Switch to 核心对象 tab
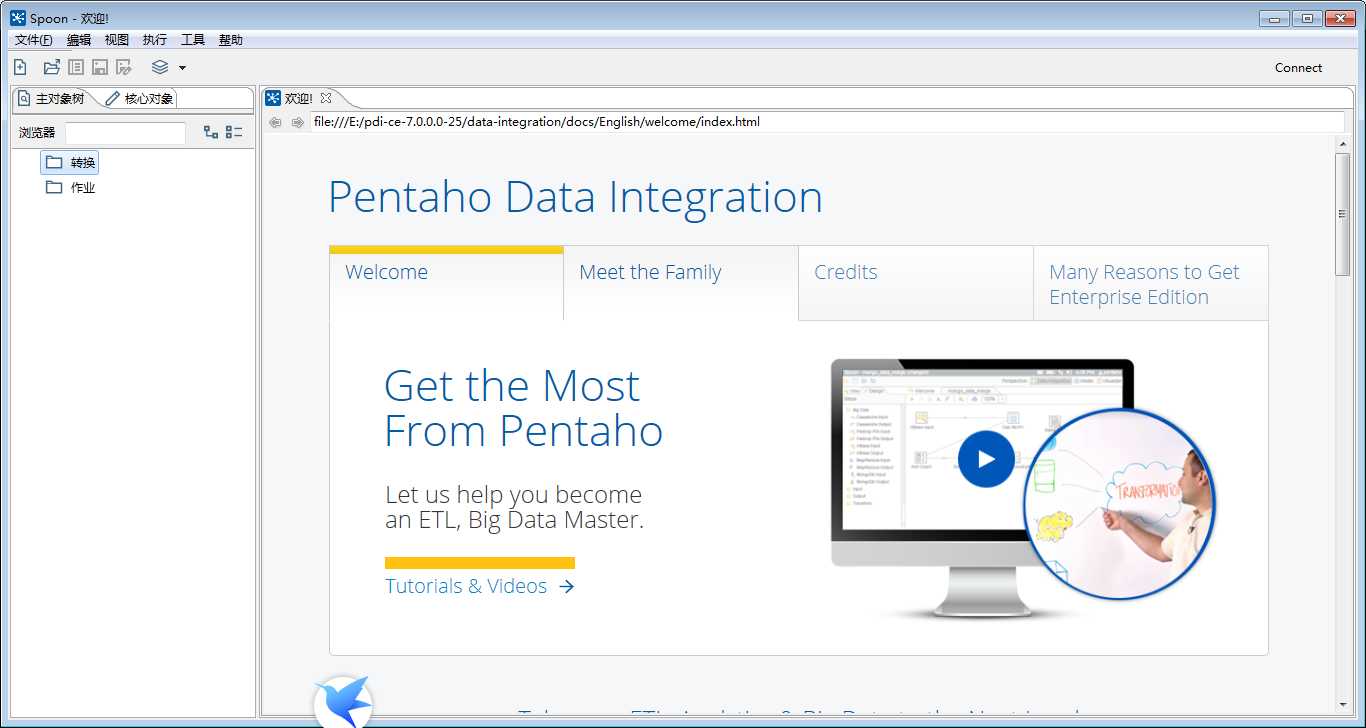 click(x=140, y=99)
